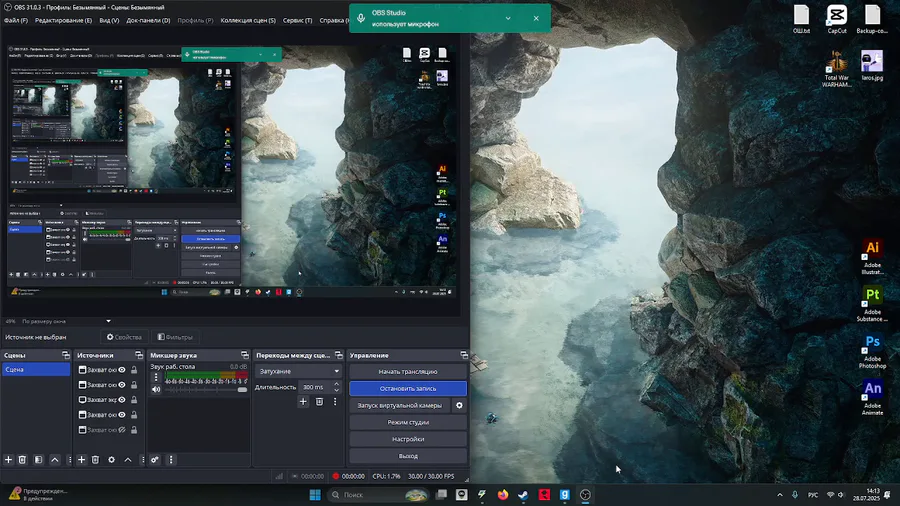Remove transition with trash icon

point(319,402)
